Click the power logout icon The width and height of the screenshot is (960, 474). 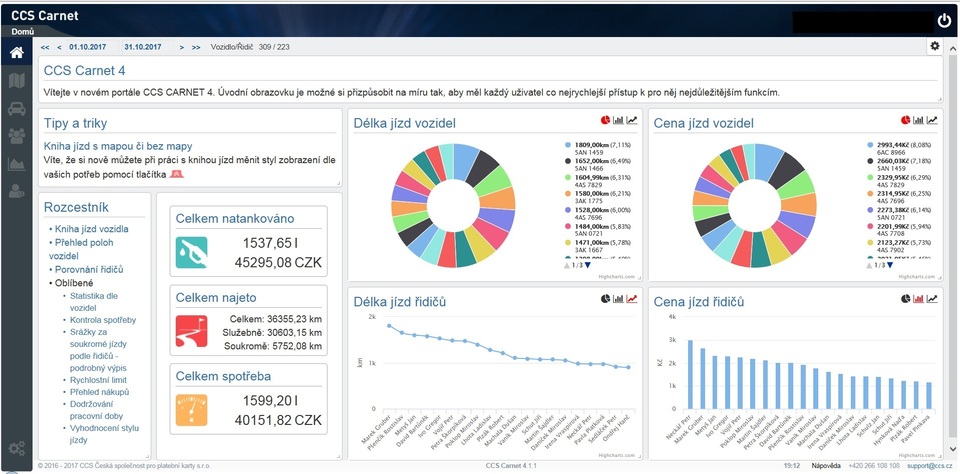pyautogui.click(x=943, y=21)
